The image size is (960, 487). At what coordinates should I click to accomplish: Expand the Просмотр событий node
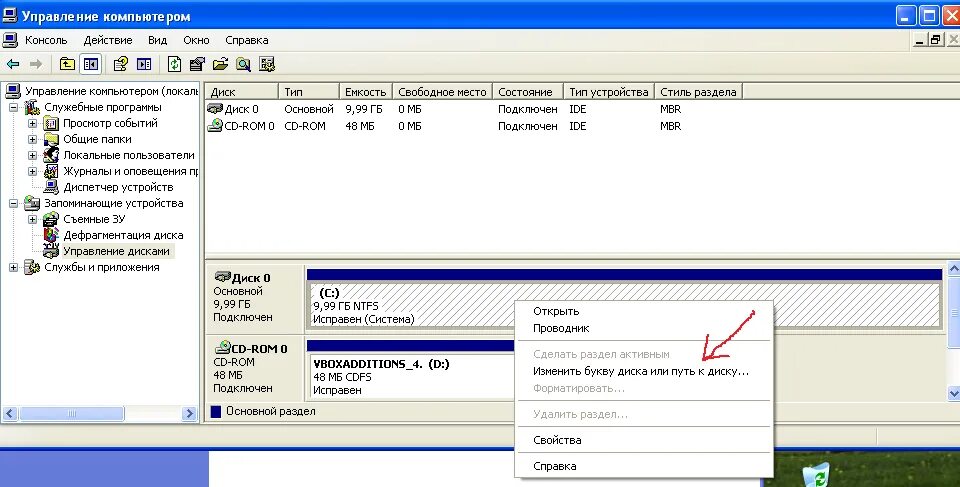pyautogui.click(x=32, y=123)
